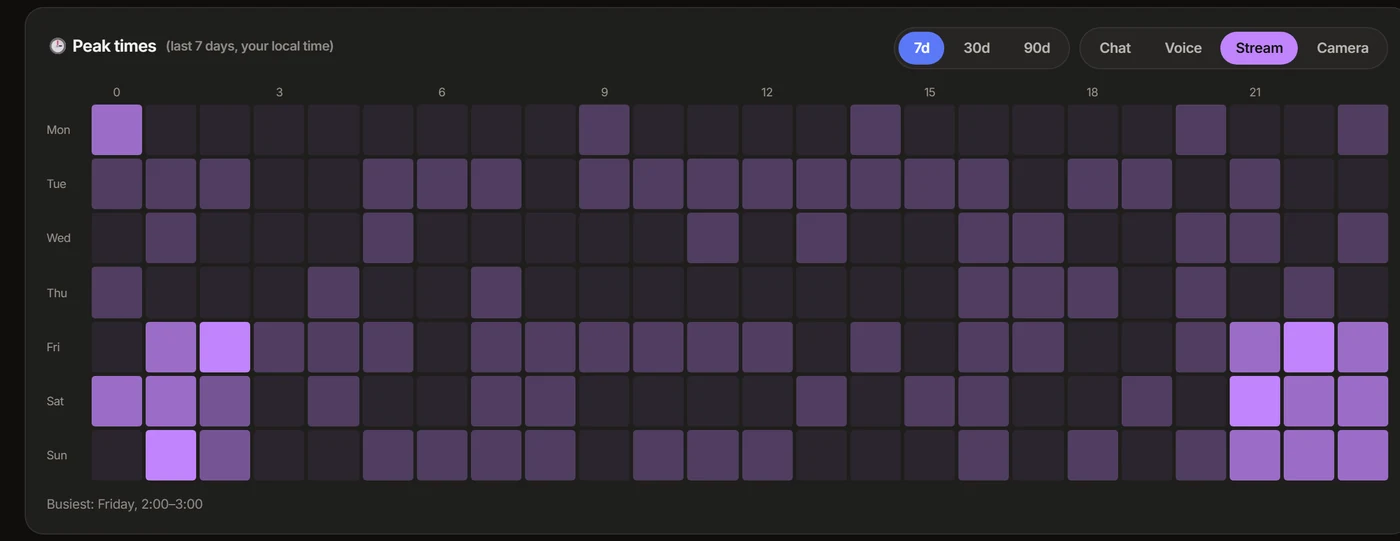The width and height of the screenshot is (1400, 541).
Task: Click the 'last 7 days, your local time' note
Action: 250,46
